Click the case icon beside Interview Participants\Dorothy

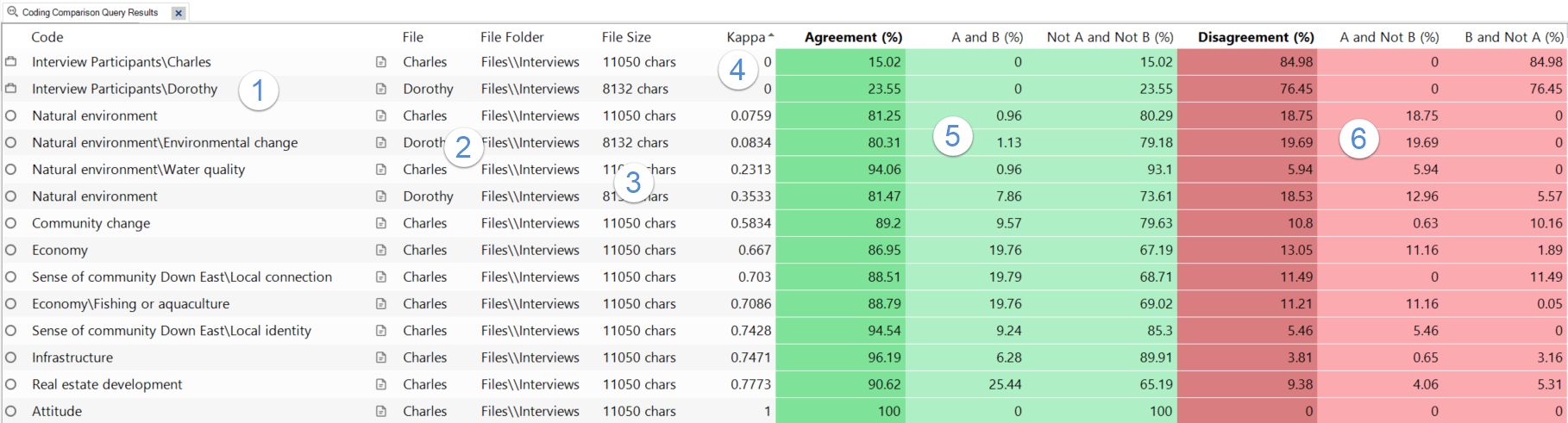pos(11,89)
